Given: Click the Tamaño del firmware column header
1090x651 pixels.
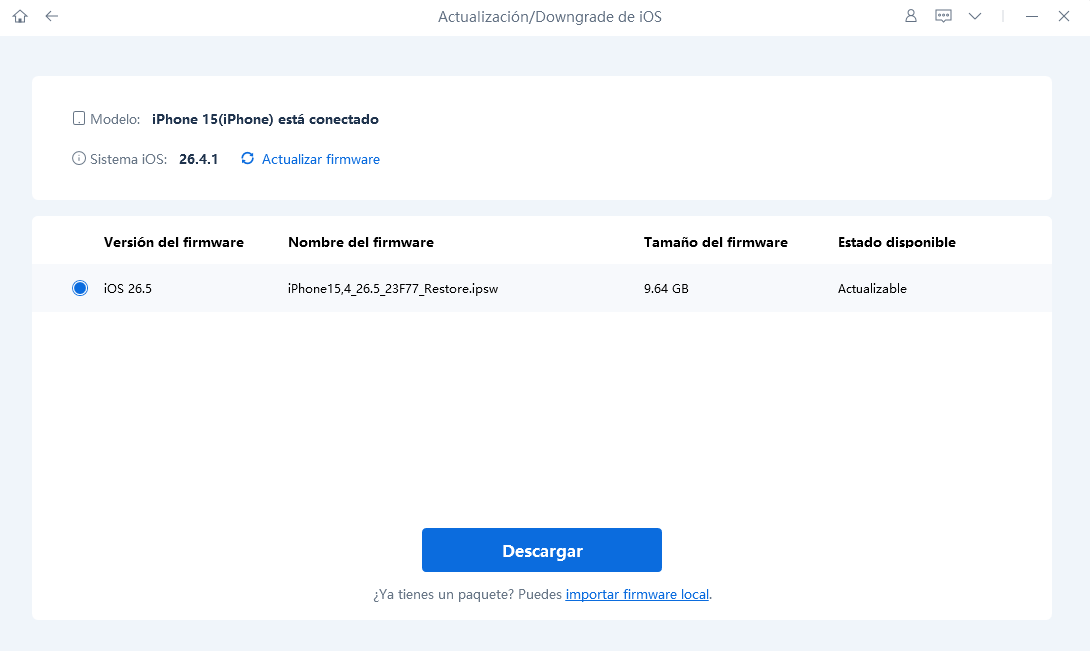Looking at the screenshot, I should pyautogui.click(x=715, y=242).
